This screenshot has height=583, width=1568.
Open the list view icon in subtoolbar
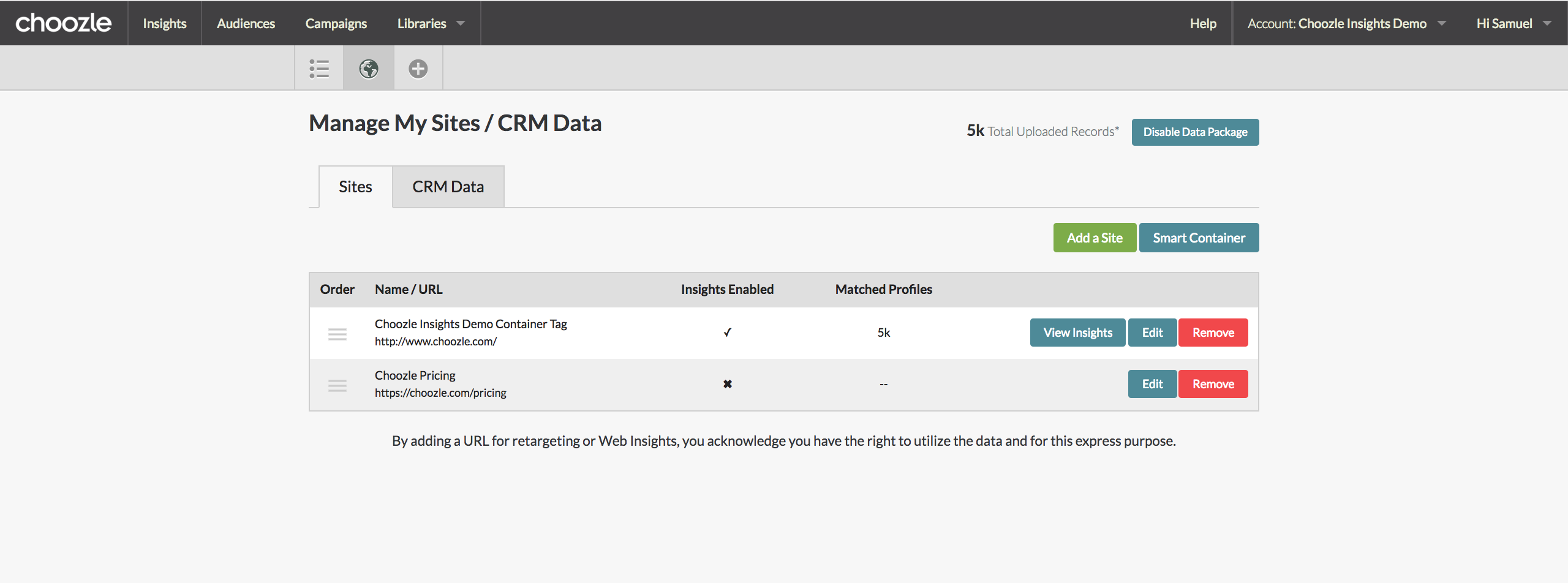[x=319, y=69]
